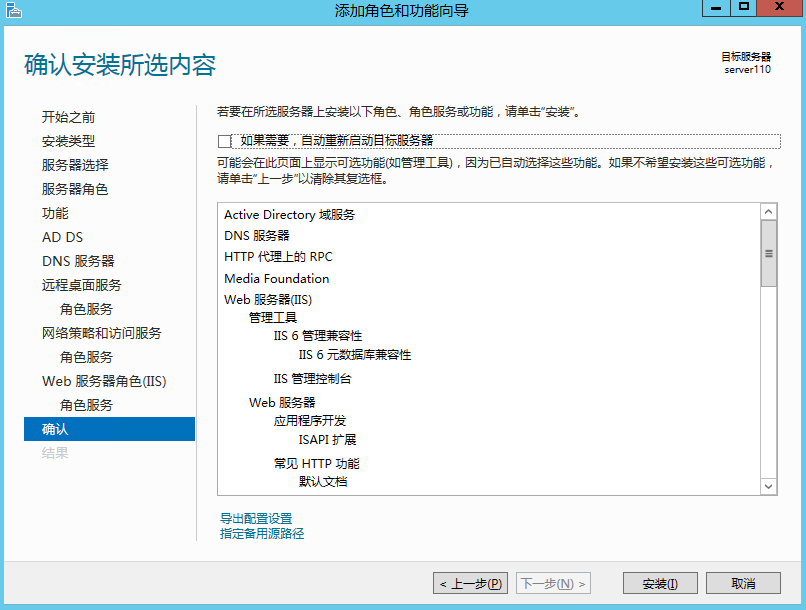Image resolution: width=806 pixels, height=610 pixels.
Task: Open the 开始之前 step
Action: click(x=68, y=117)
